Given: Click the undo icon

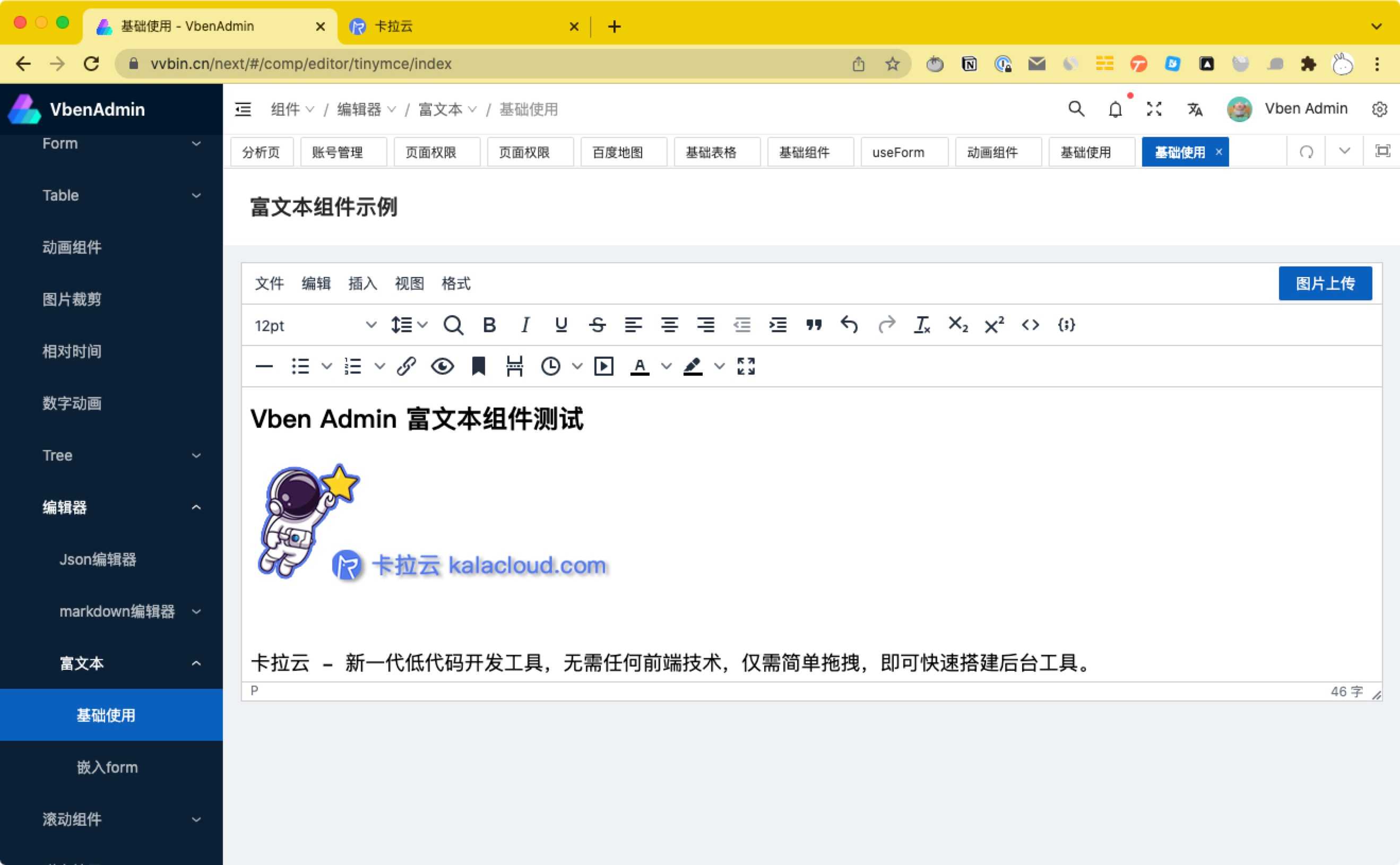Looking at the screenshot, I should [849, 325].
